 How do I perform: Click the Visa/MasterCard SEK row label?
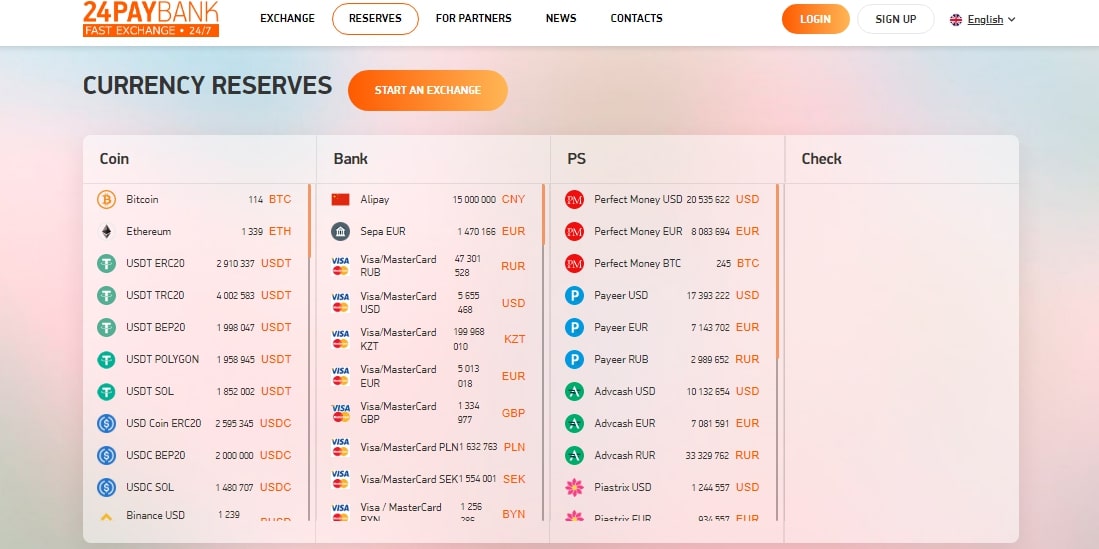pos(409,480)
